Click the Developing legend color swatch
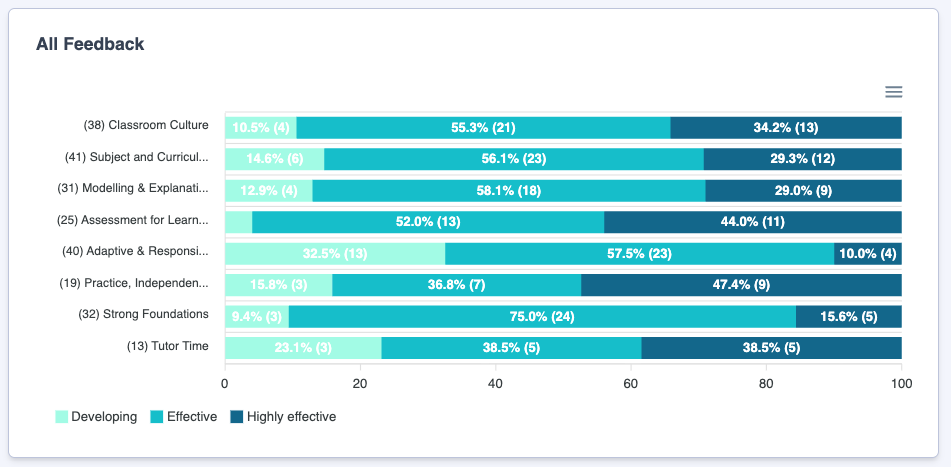The image size is (951, 467). tap(62, 416)
